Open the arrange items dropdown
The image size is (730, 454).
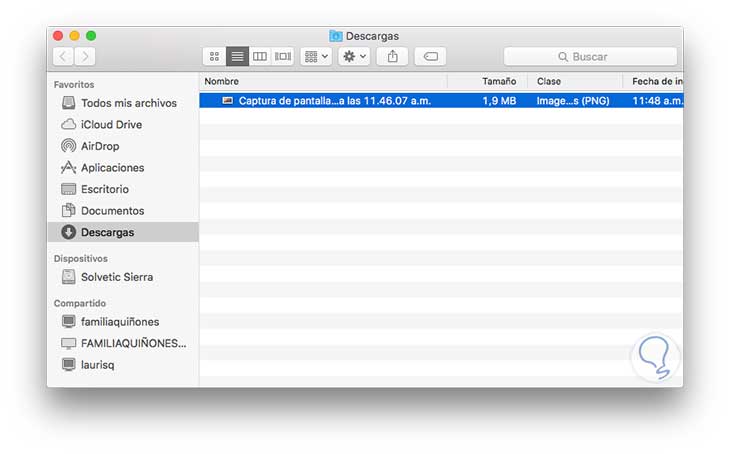[316, 56]
